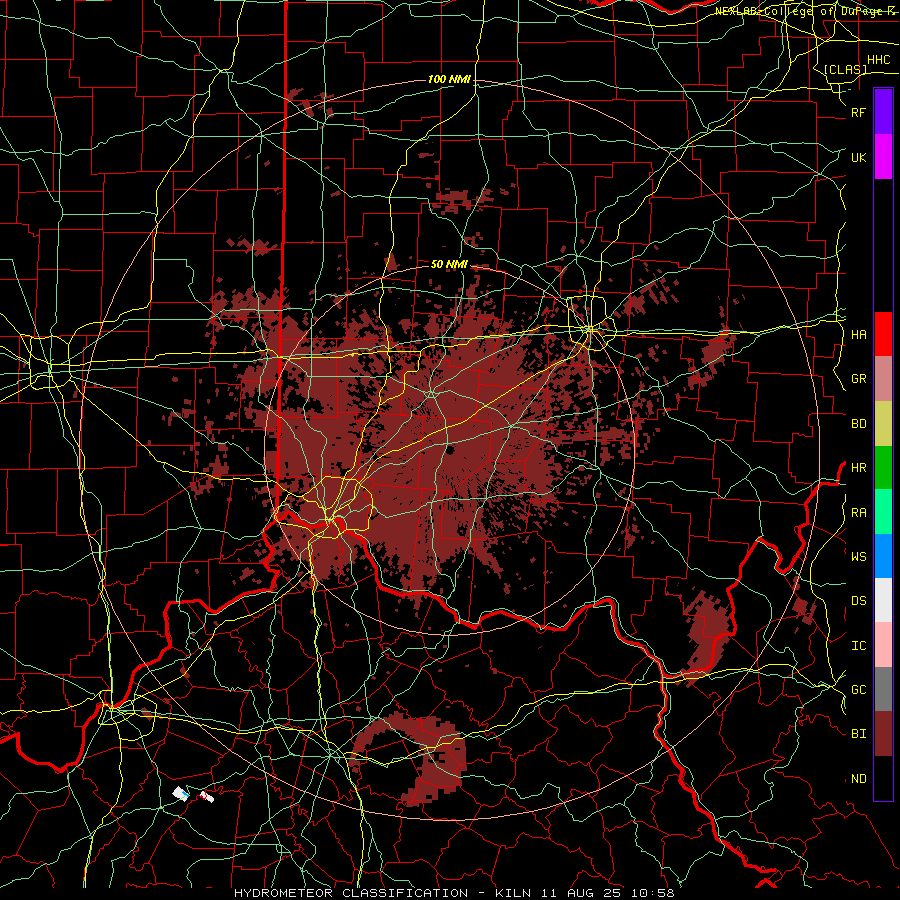Click the ND legend label
The width and height of the screenshot is (900, 900).
click(x=858, y=778)
